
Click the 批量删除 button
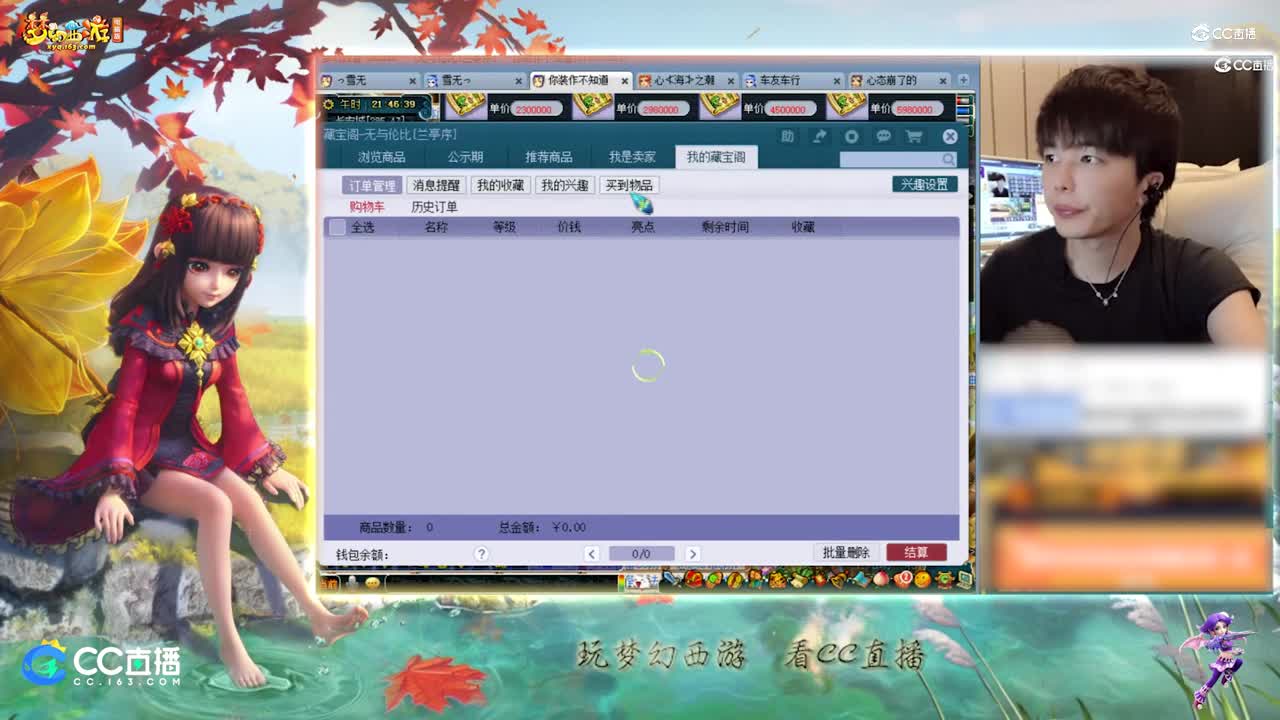tap(846, 552)
